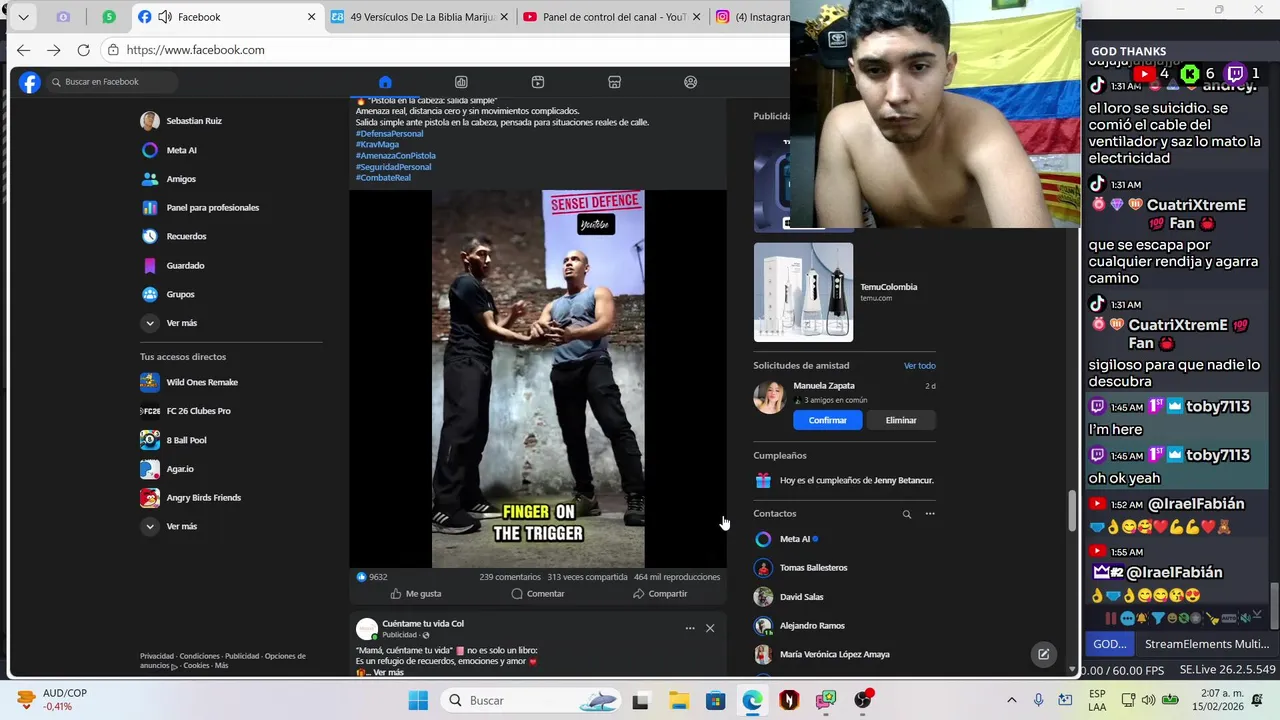This screenshot has width=1280, height=720.
Task: Click Compartir on the video post
Action: coord(660,594)
